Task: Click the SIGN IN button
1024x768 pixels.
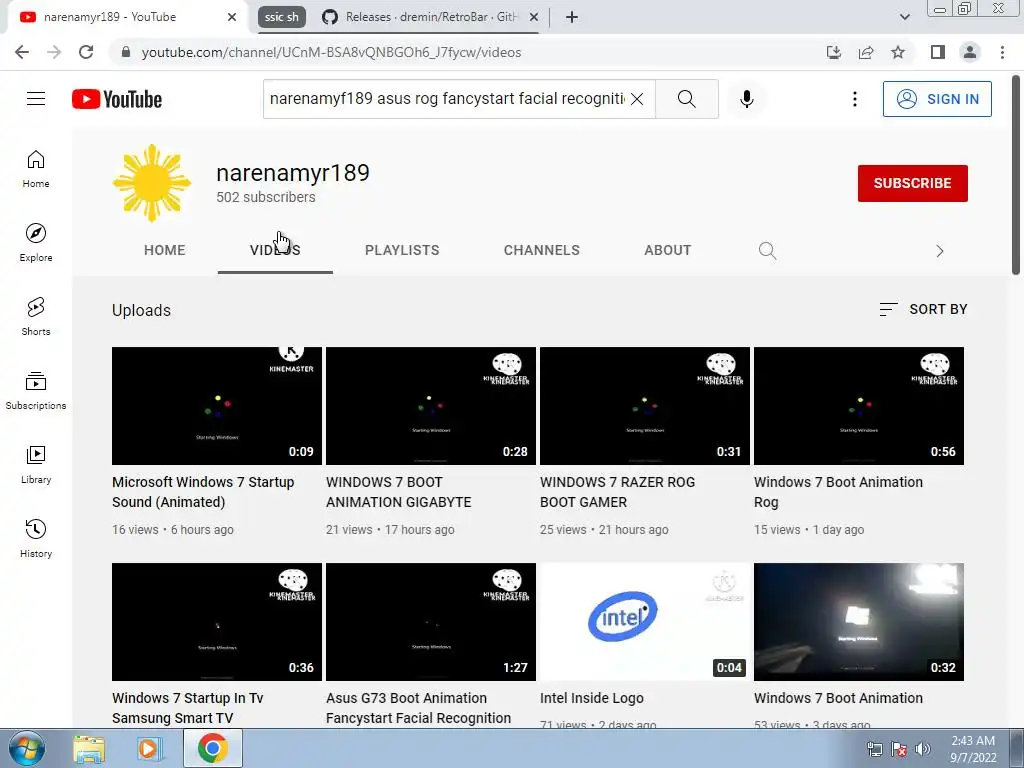Action: 937,99
